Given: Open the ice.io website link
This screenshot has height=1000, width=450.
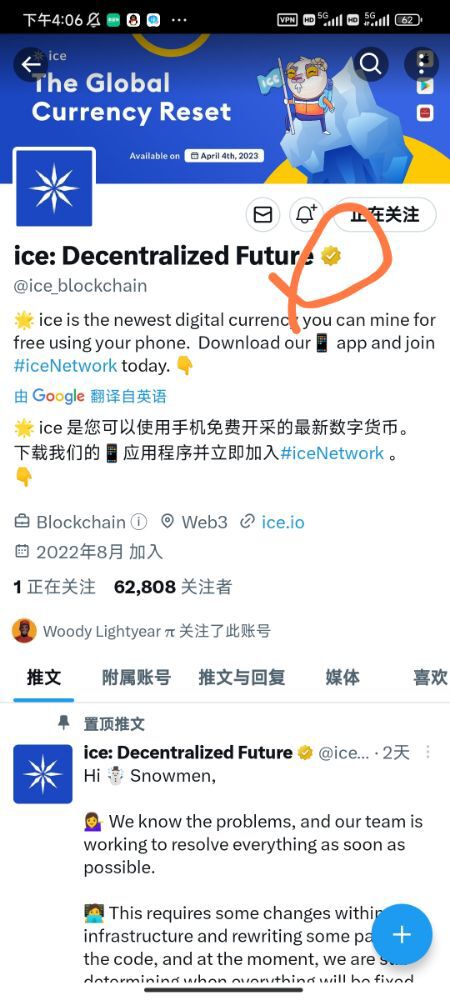Looking at the screenshot, I should tap(282, 522).
